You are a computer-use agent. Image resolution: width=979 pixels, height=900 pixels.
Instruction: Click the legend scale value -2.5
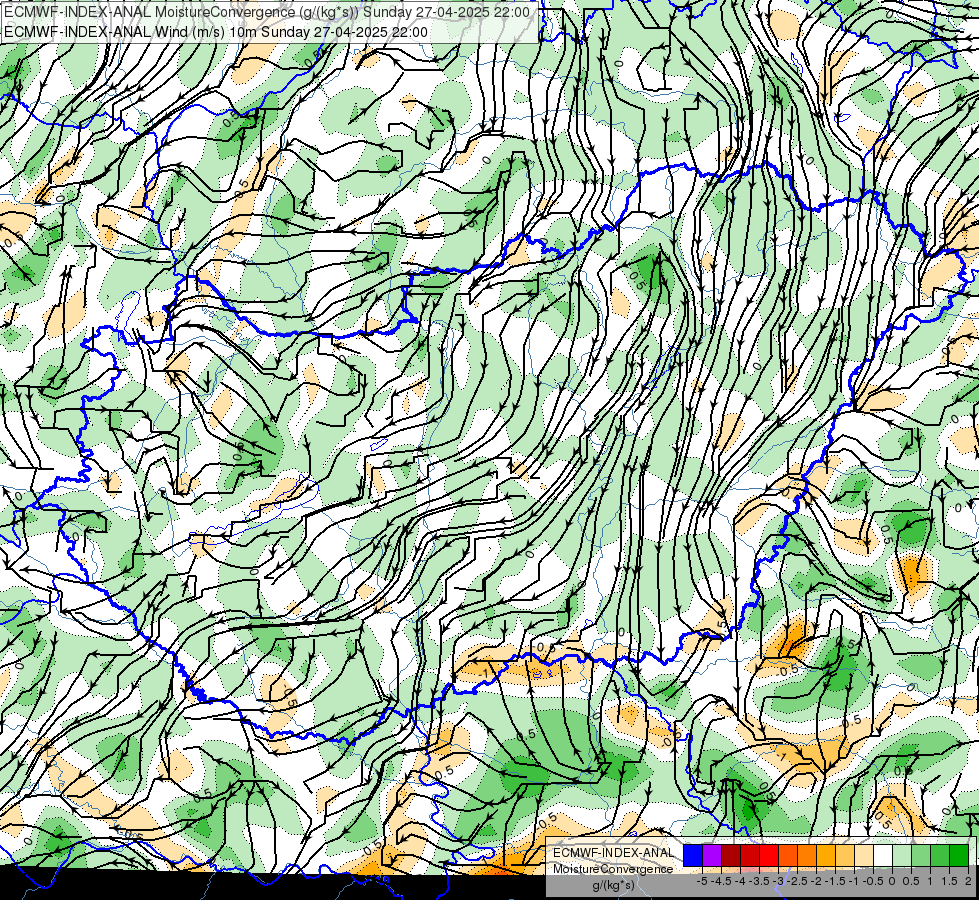pos(797,881)
